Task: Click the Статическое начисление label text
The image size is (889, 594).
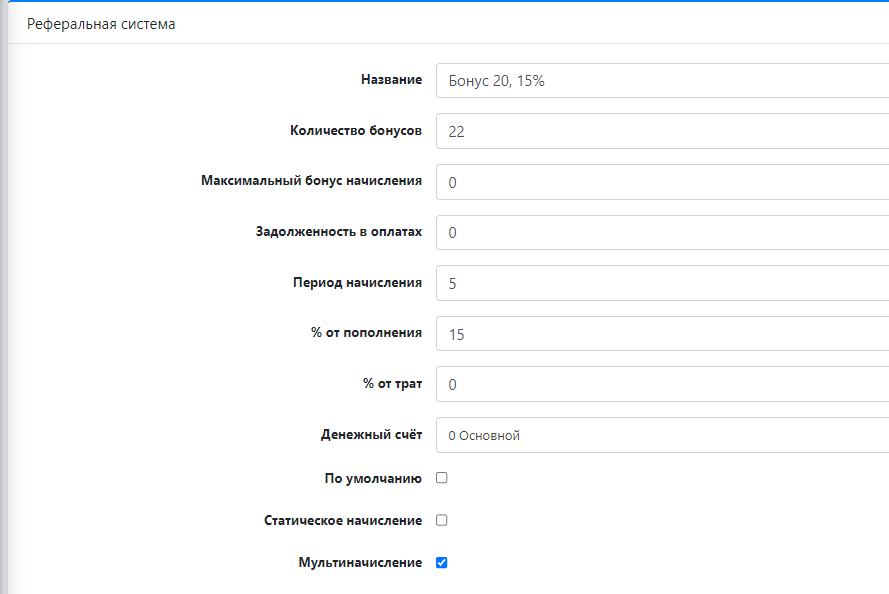Action: 343,521
